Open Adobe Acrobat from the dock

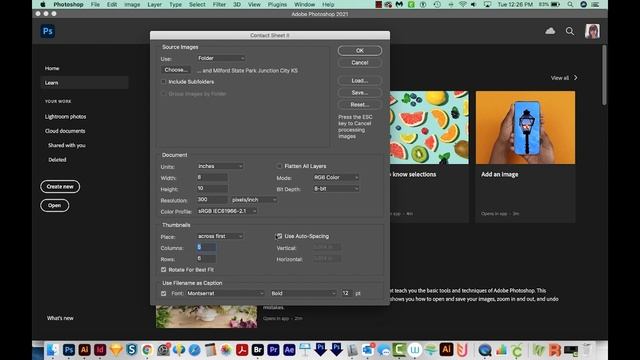click(242, 350)
